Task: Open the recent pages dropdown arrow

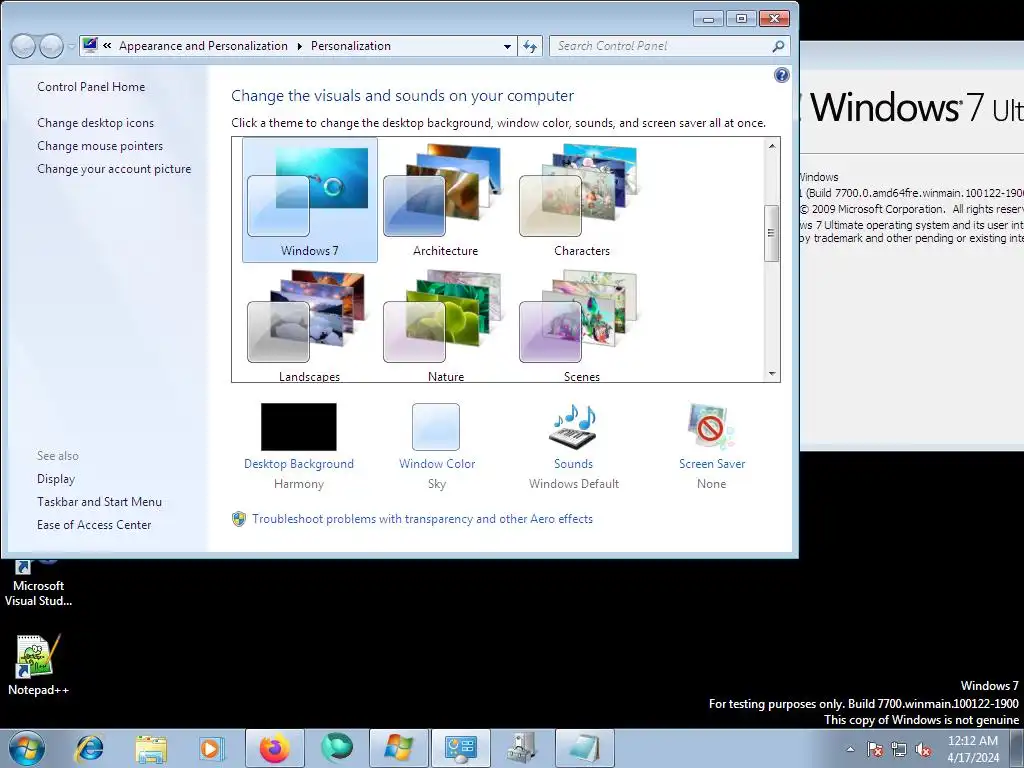Action: pyautogui.click(x=71, y=46)
